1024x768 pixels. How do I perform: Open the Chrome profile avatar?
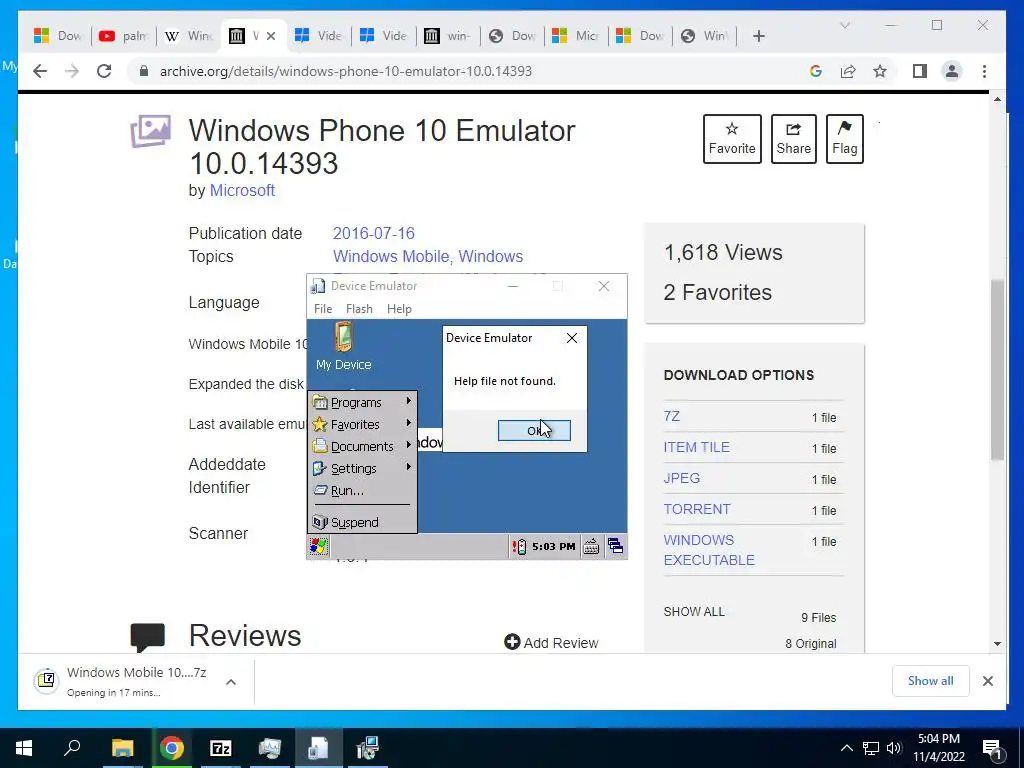(x=952, y=71)
